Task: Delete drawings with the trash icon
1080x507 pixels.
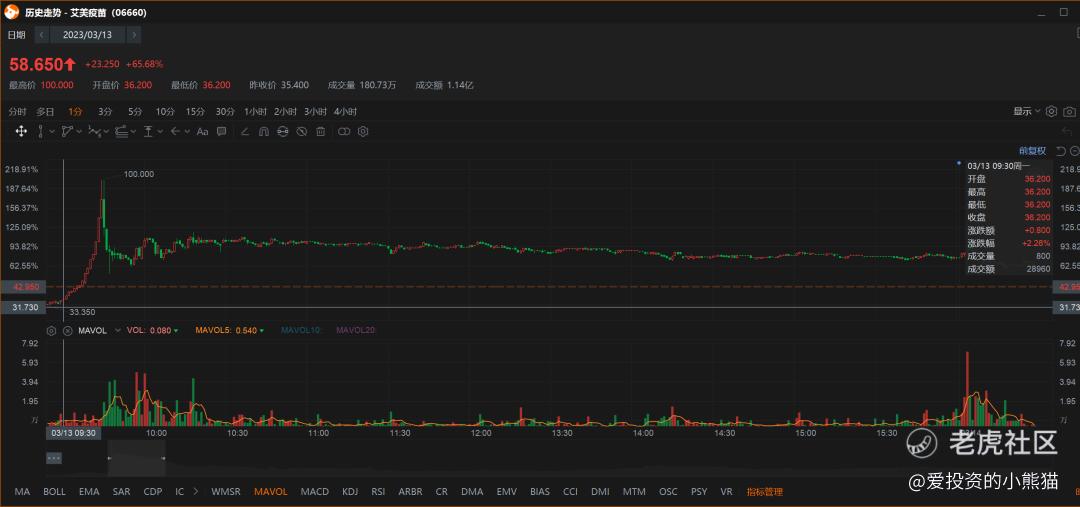Action: click(320, 132)
